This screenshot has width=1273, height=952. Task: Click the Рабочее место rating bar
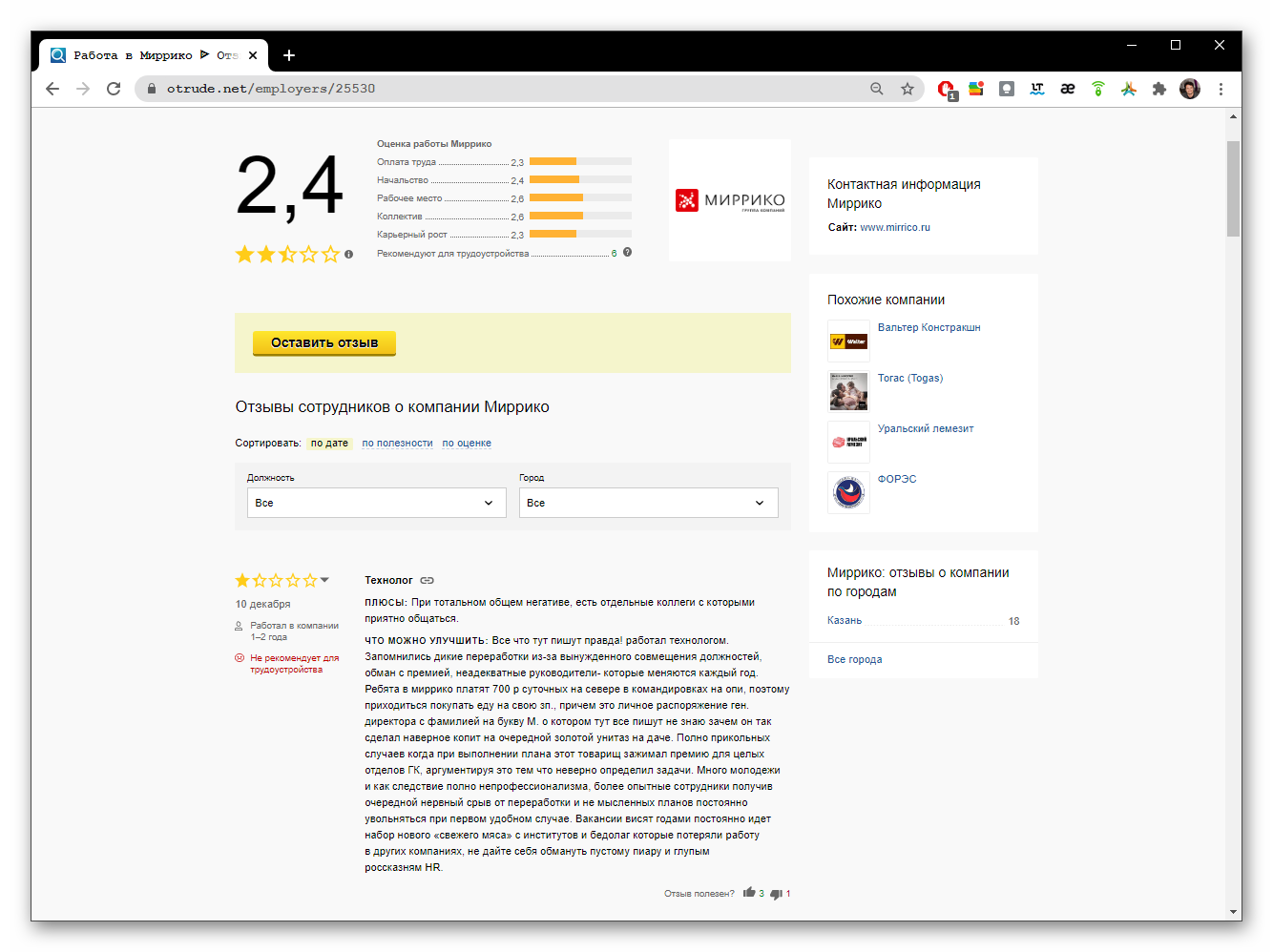[x=580, y=197]
